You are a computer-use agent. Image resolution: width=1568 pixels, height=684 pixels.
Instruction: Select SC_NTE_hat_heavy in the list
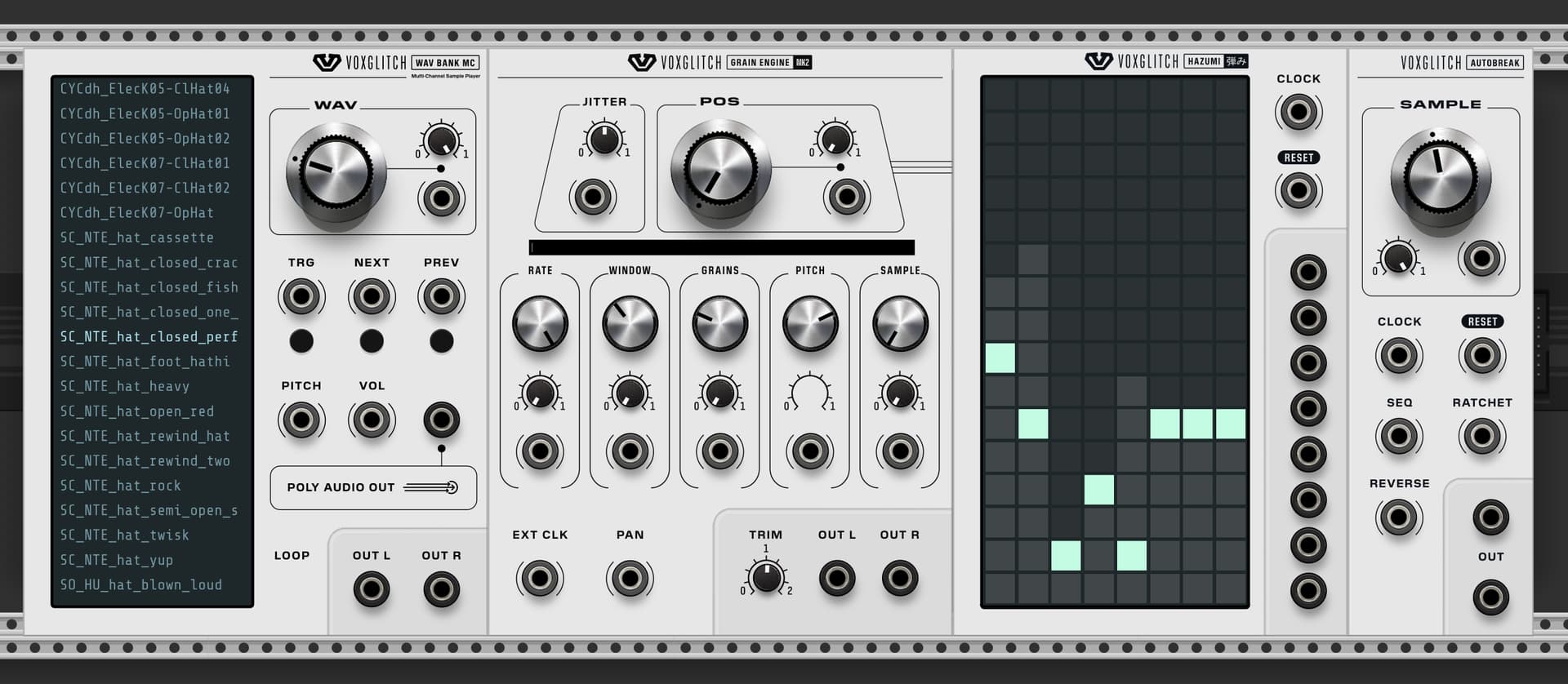tap(124, 386)
